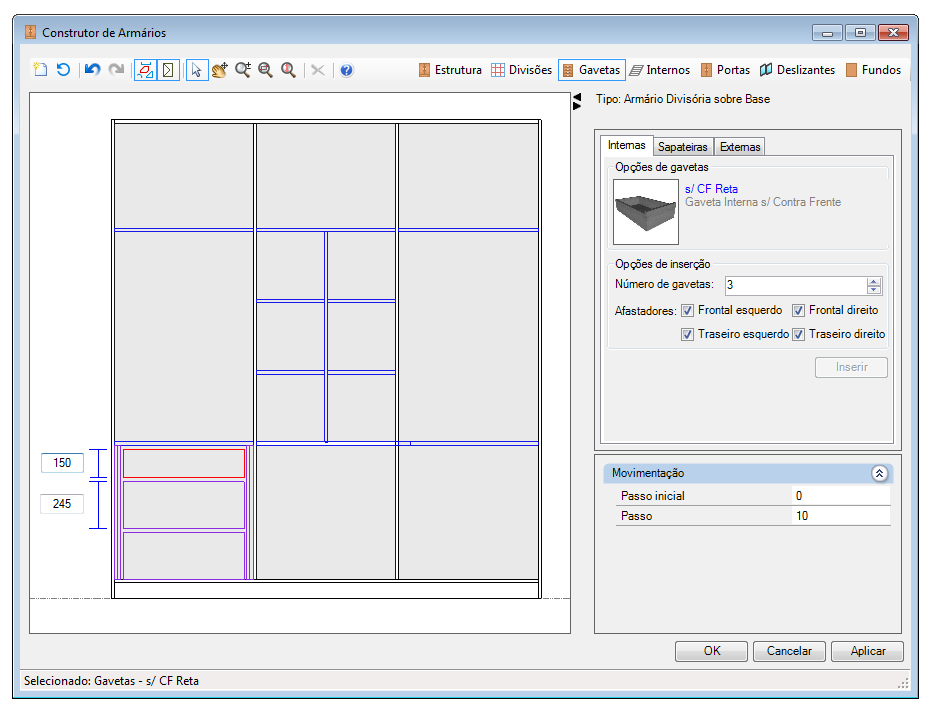Click the OK button
Viewport: 948px width, 706px height.
coord(712,651)
